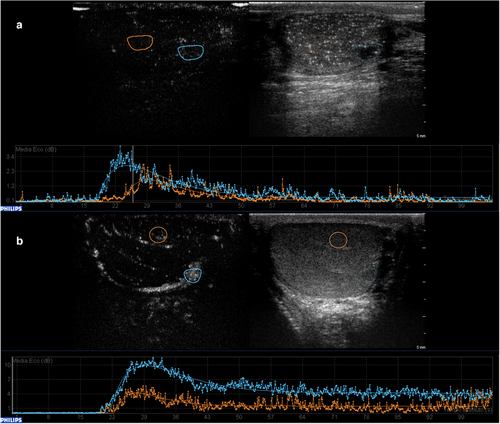The image size is (500, 424).
Task: Click the blue ROI on panel a B-mode image
Action: (x=367, y=52)
